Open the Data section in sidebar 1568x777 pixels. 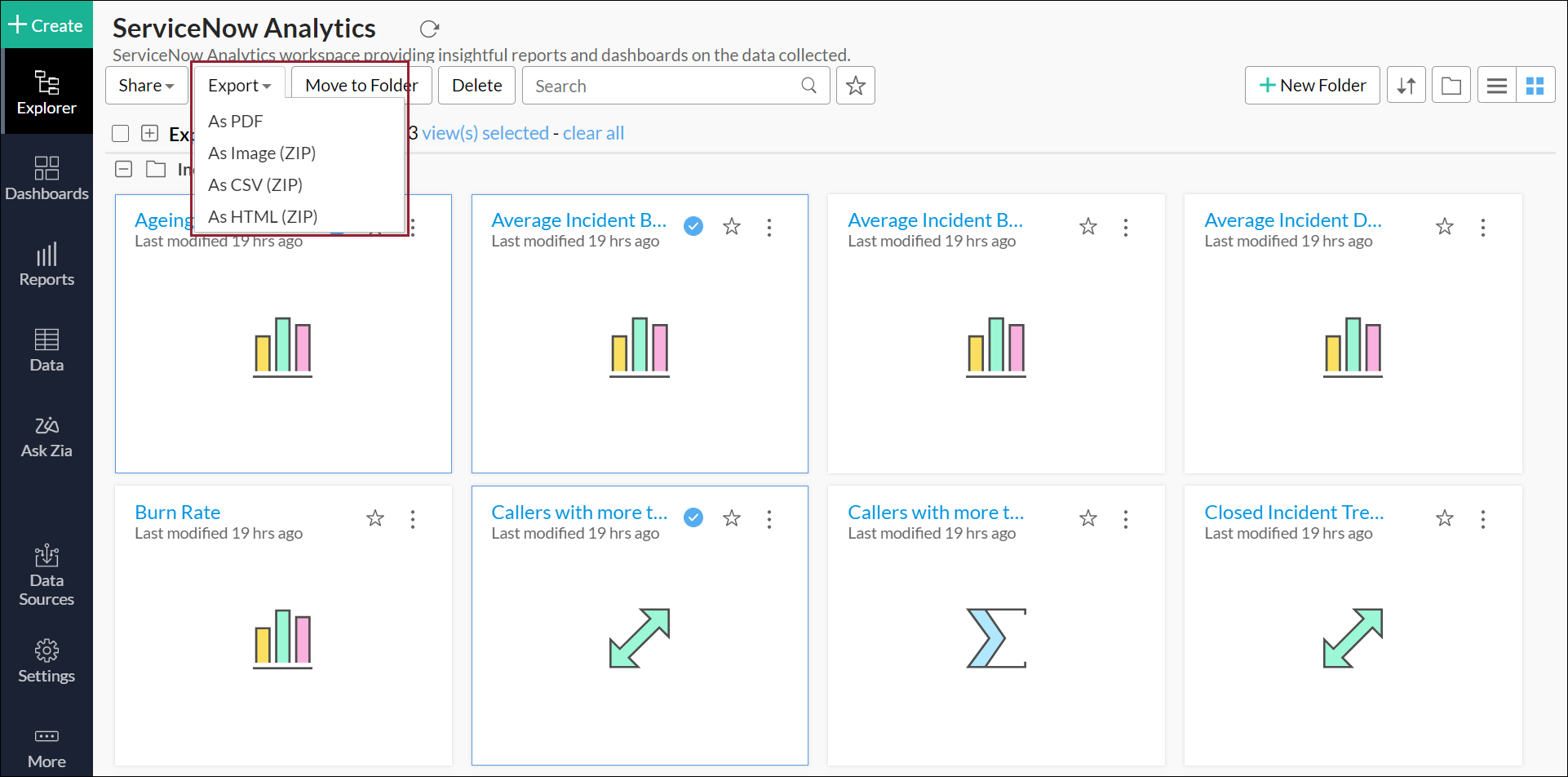coord(47,349)
